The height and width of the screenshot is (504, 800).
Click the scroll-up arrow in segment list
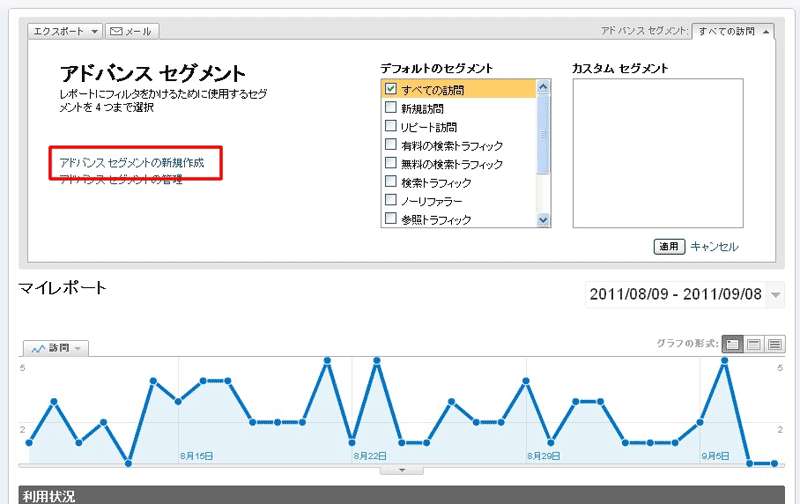[x=544, y=88]
